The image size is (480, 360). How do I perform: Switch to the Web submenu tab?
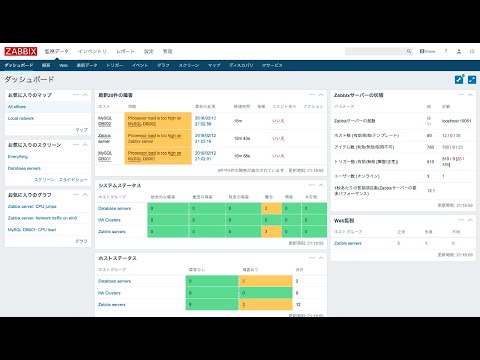point(63,65)
